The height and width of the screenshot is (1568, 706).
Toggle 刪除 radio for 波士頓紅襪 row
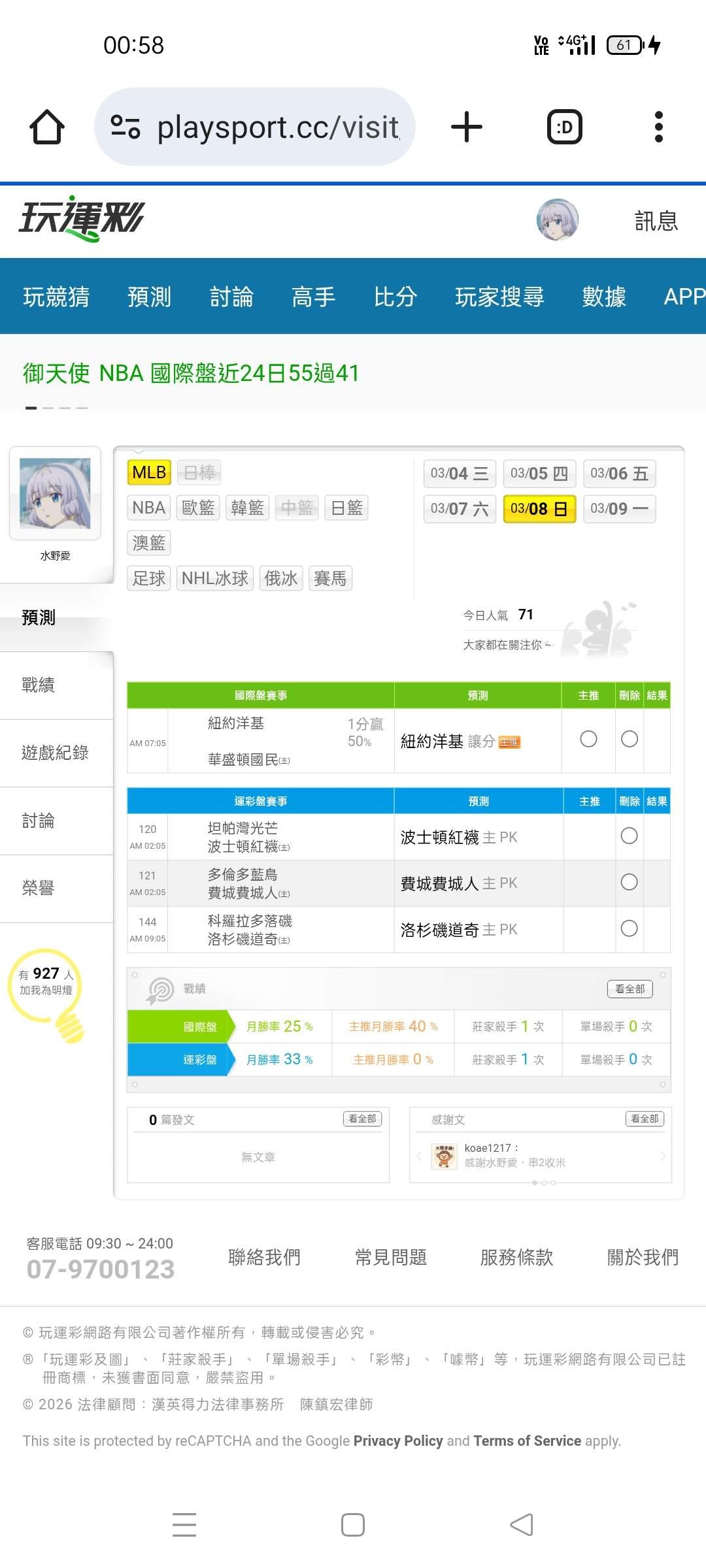(x=630, y=836)
